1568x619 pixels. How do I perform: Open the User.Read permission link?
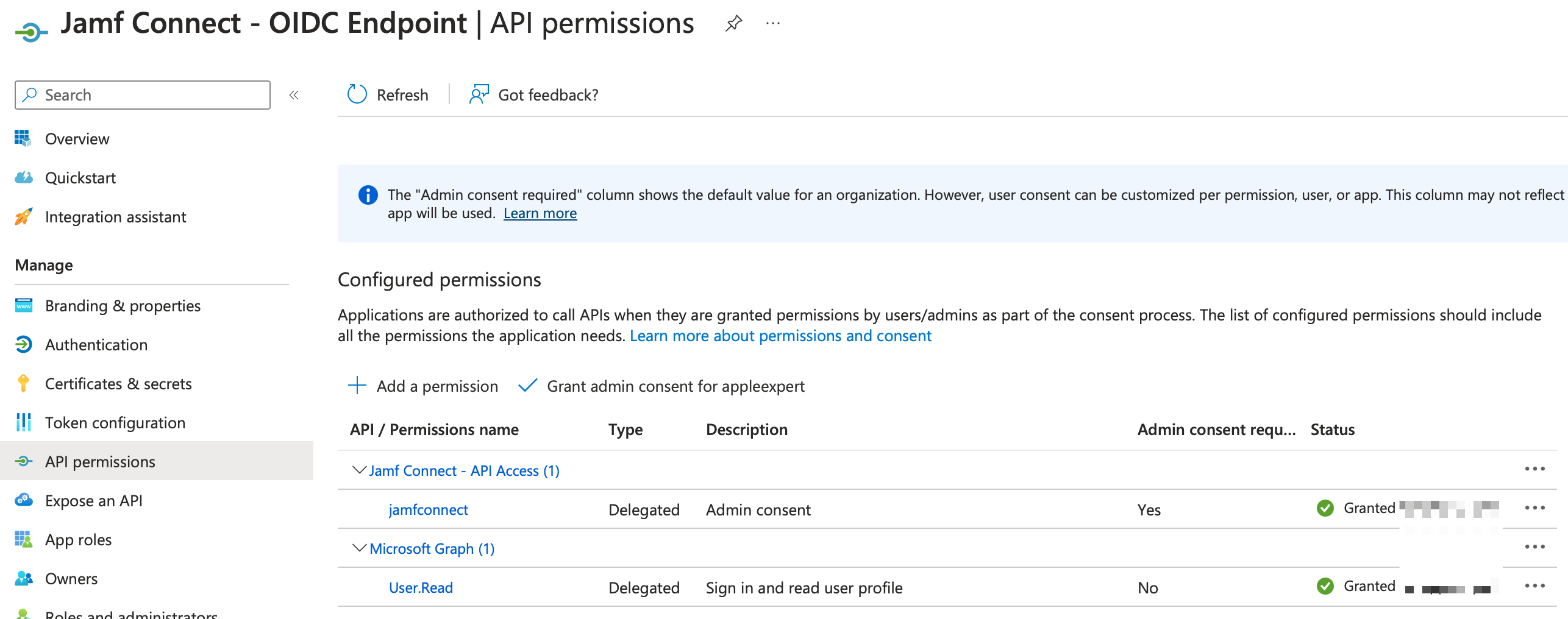(x=421, y=588)
